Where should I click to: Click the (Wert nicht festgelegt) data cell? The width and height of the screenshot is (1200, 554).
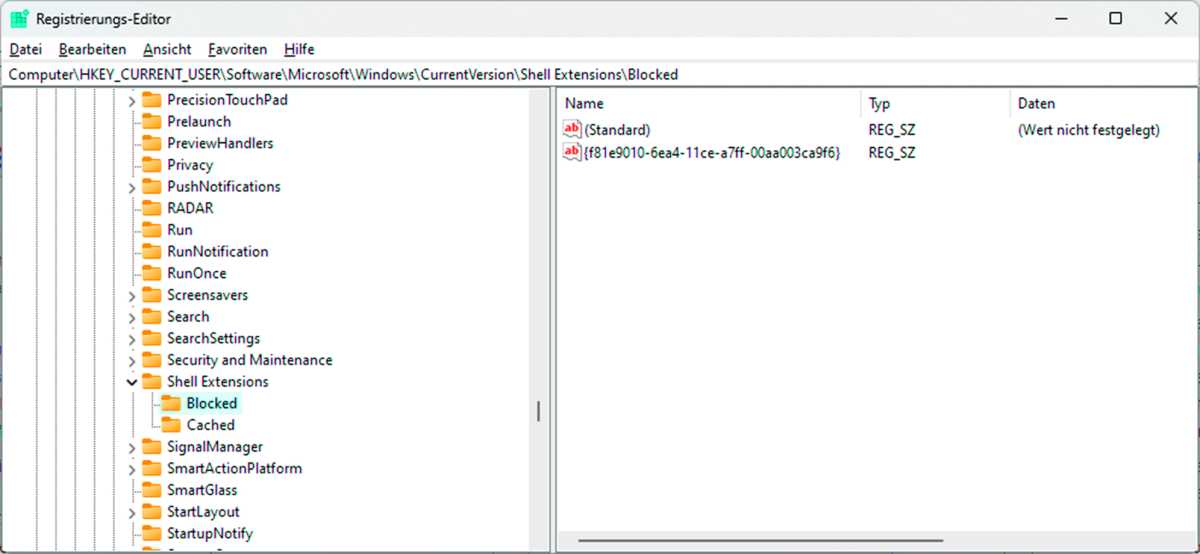click(x=1088, y=130)
